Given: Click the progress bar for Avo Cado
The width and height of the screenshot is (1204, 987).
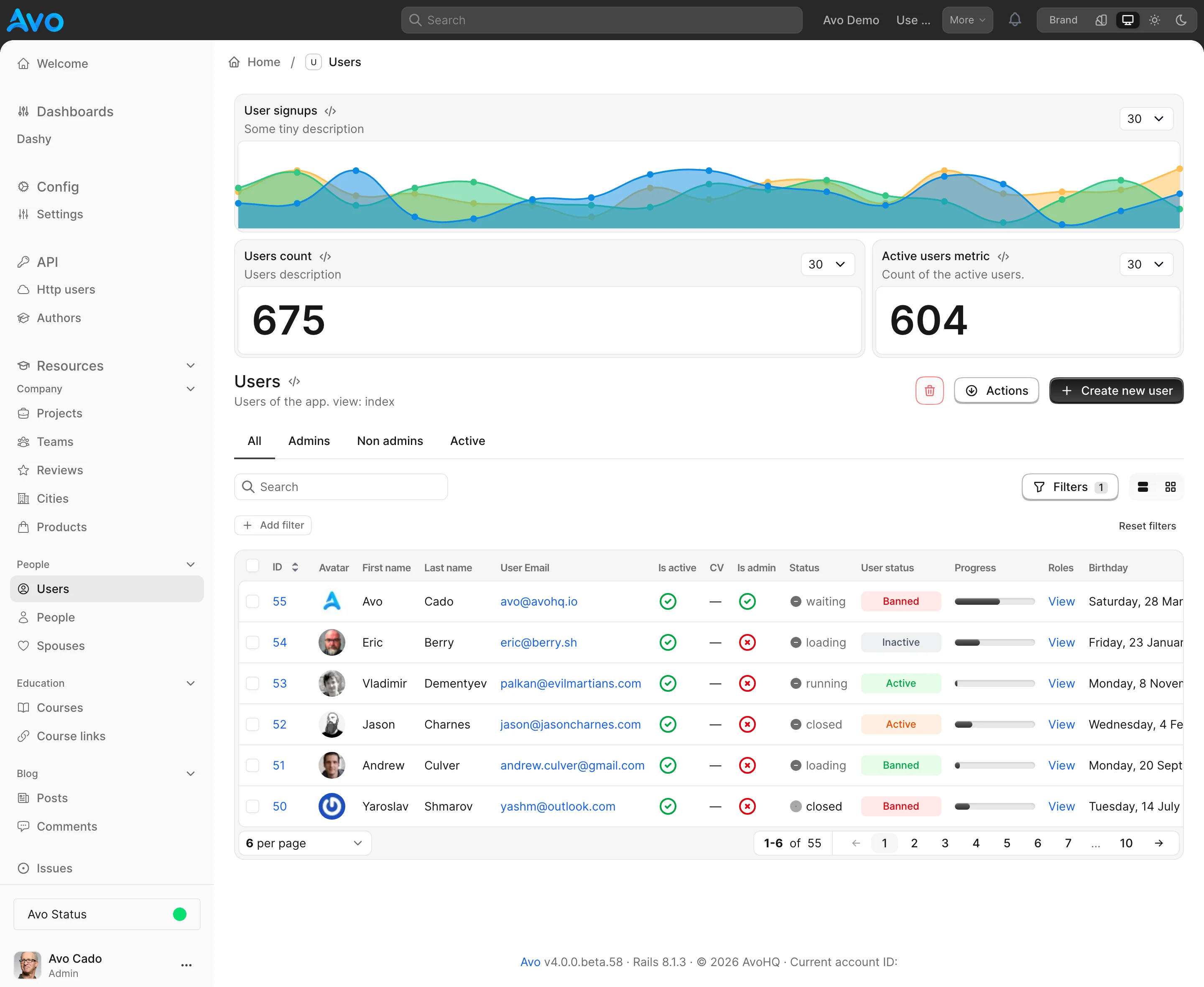Looking at the screenshot, I should tap(994, 601).
